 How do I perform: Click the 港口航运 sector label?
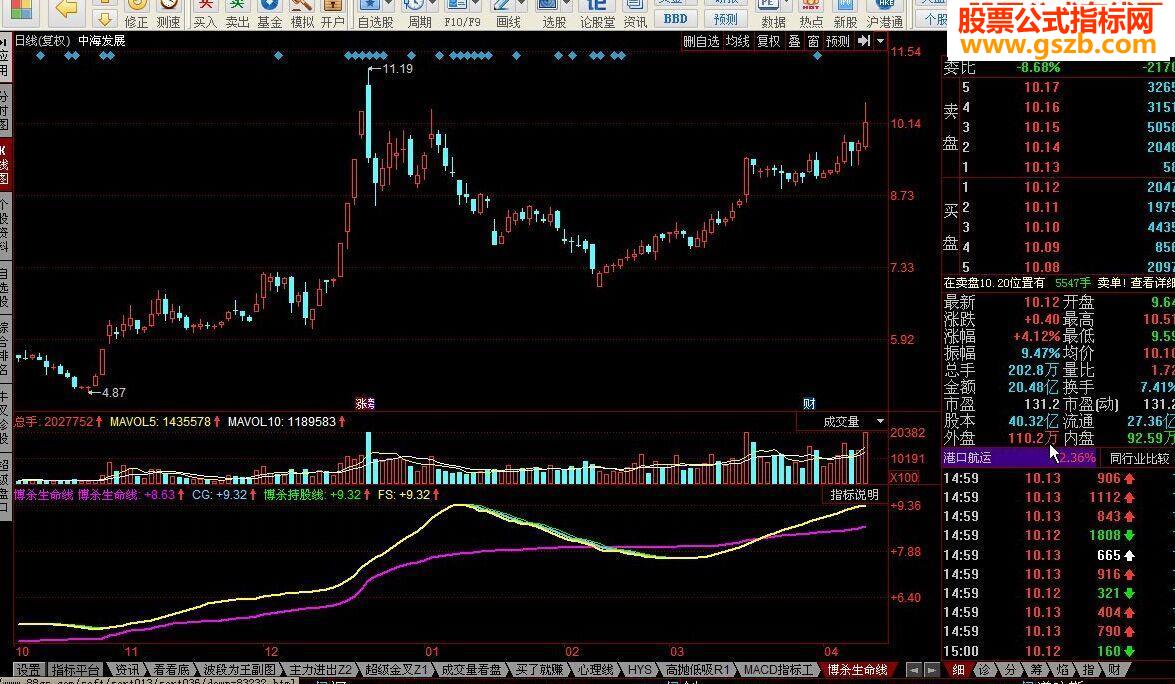[x=967, y=458]
